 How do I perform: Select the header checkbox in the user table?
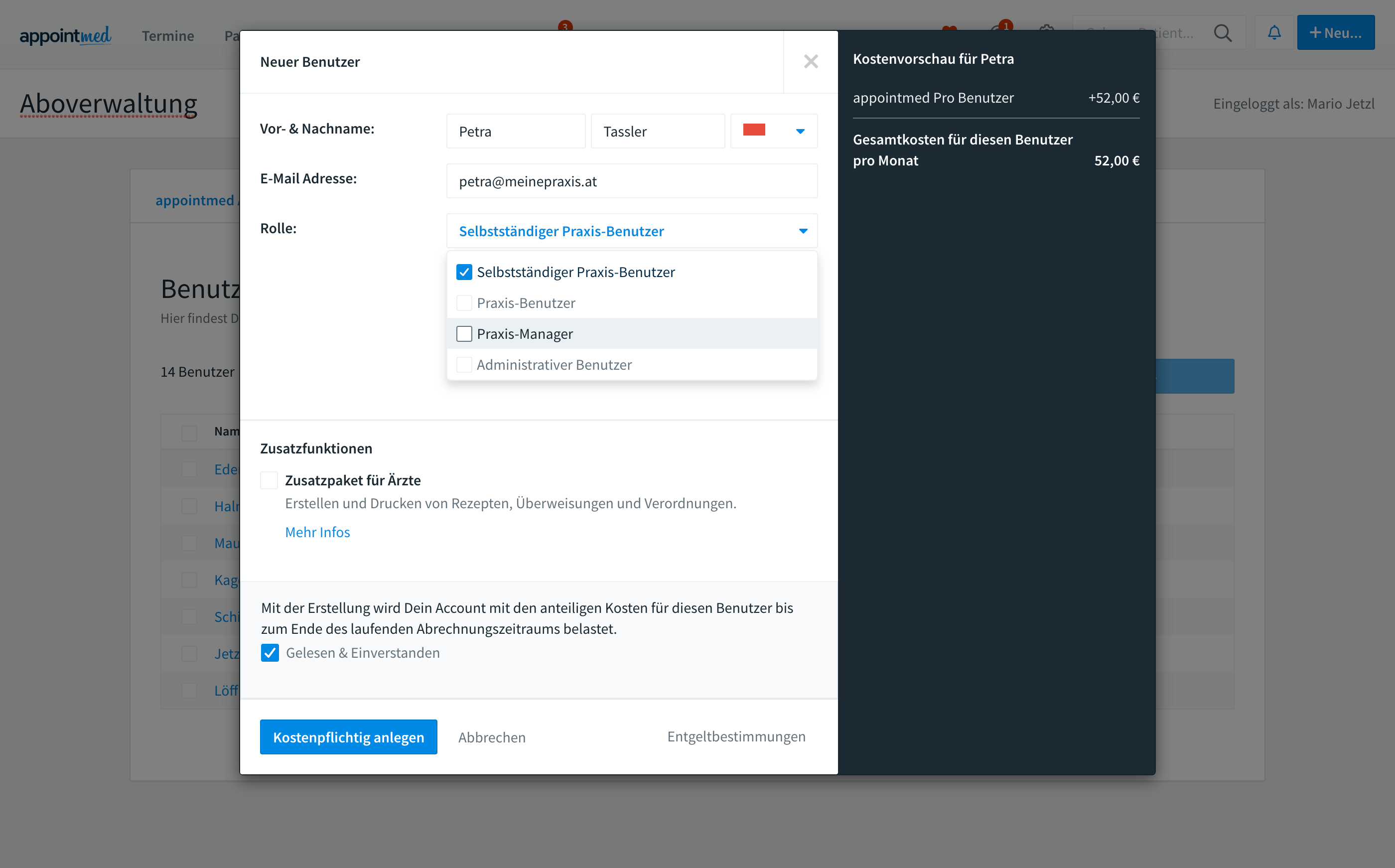189,433
